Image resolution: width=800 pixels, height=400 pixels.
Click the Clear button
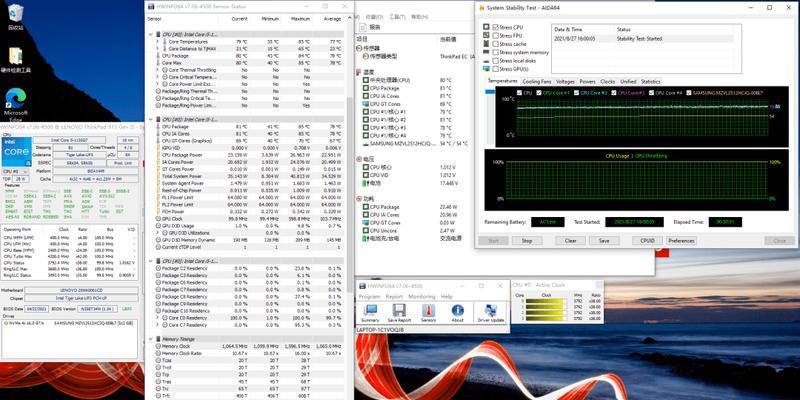tap(570, 240)
